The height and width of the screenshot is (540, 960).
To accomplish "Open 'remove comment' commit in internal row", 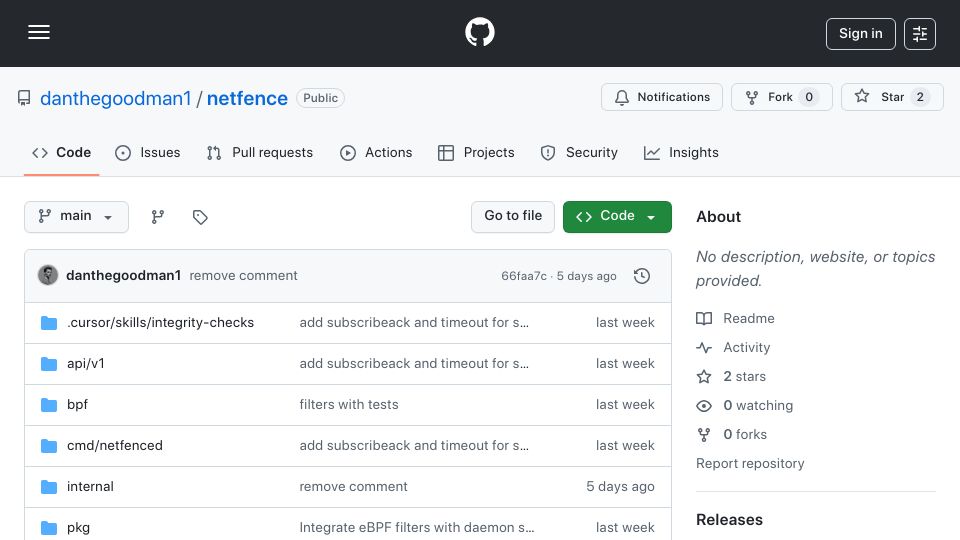I will pos(353,487).
